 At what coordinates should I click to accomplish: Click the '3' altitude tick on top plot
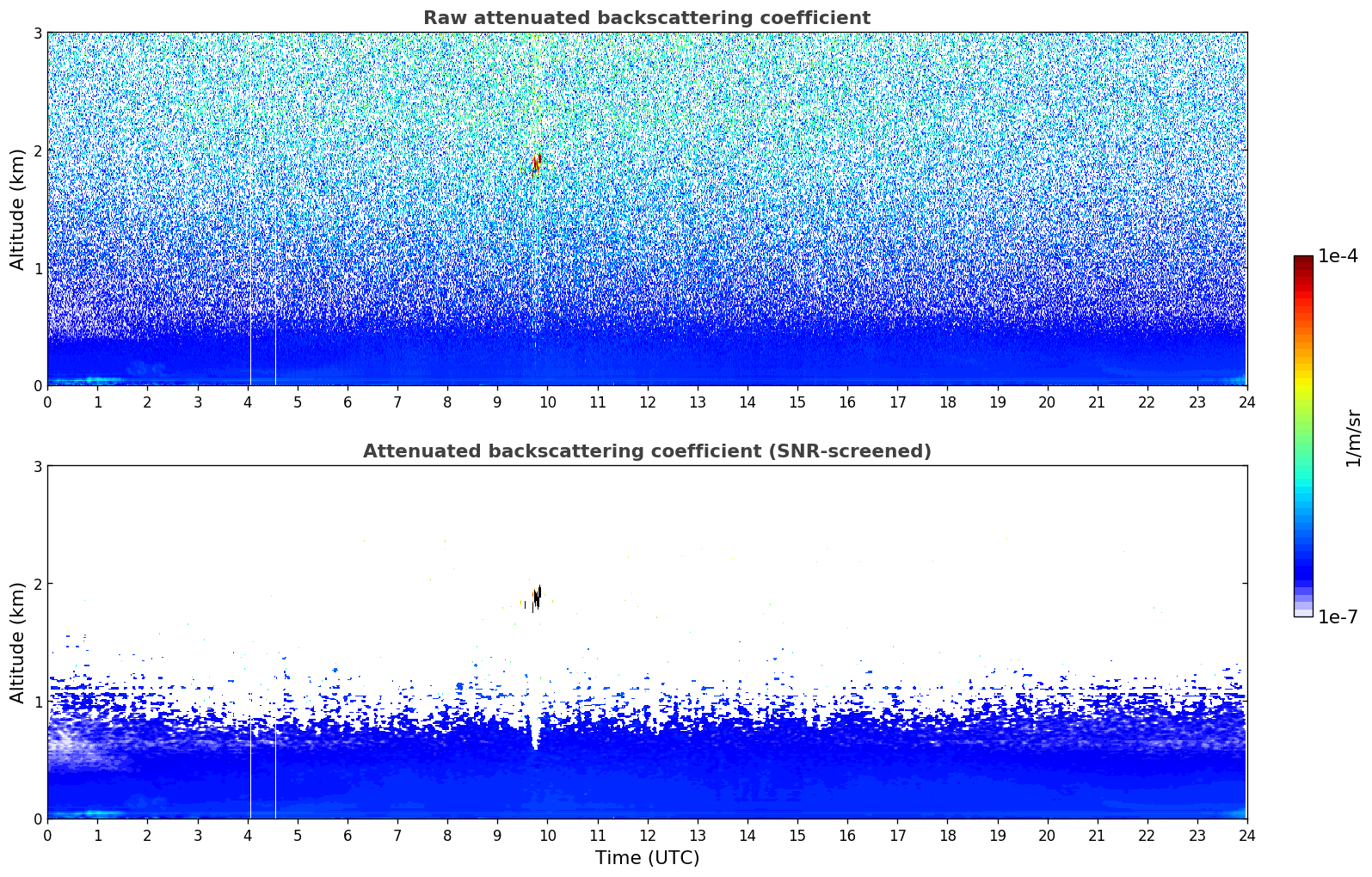coord(38,33)
